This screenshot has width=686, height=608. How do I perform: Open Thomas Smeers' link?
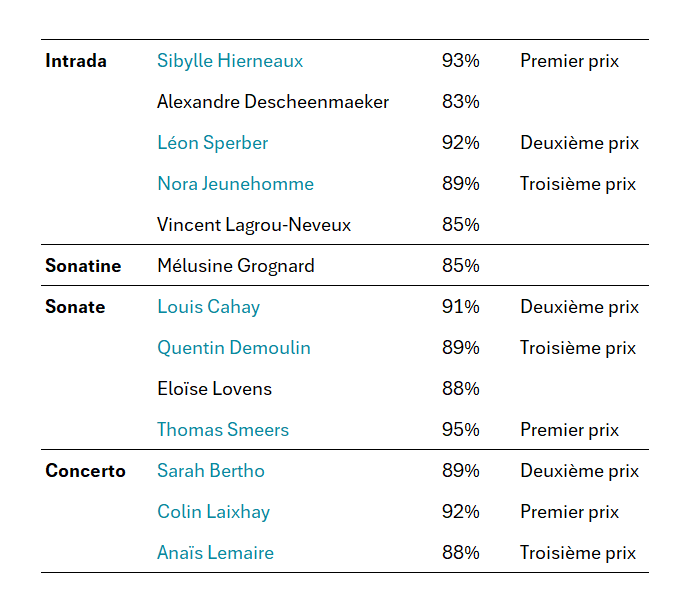222,430
